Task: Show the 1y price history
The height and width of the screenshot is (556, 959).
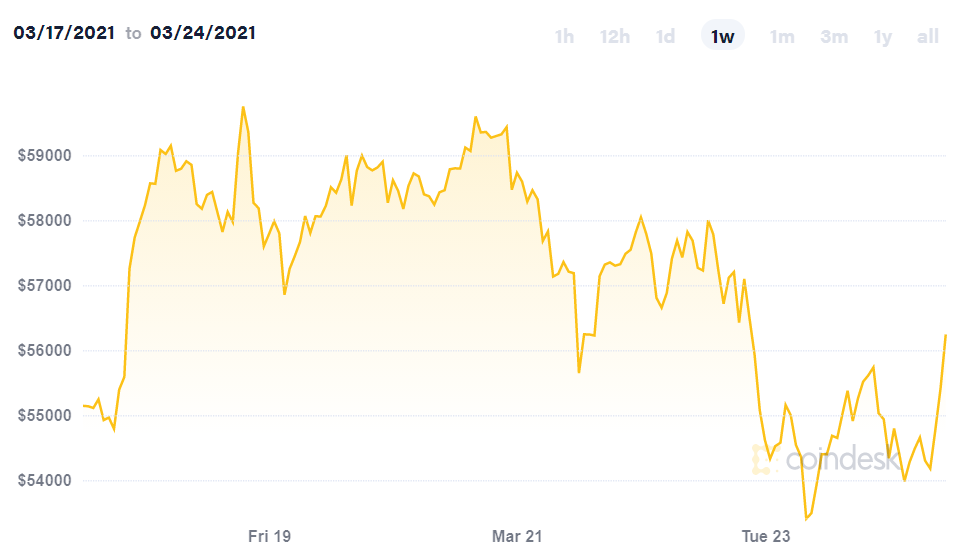Action: coord(882,37)
